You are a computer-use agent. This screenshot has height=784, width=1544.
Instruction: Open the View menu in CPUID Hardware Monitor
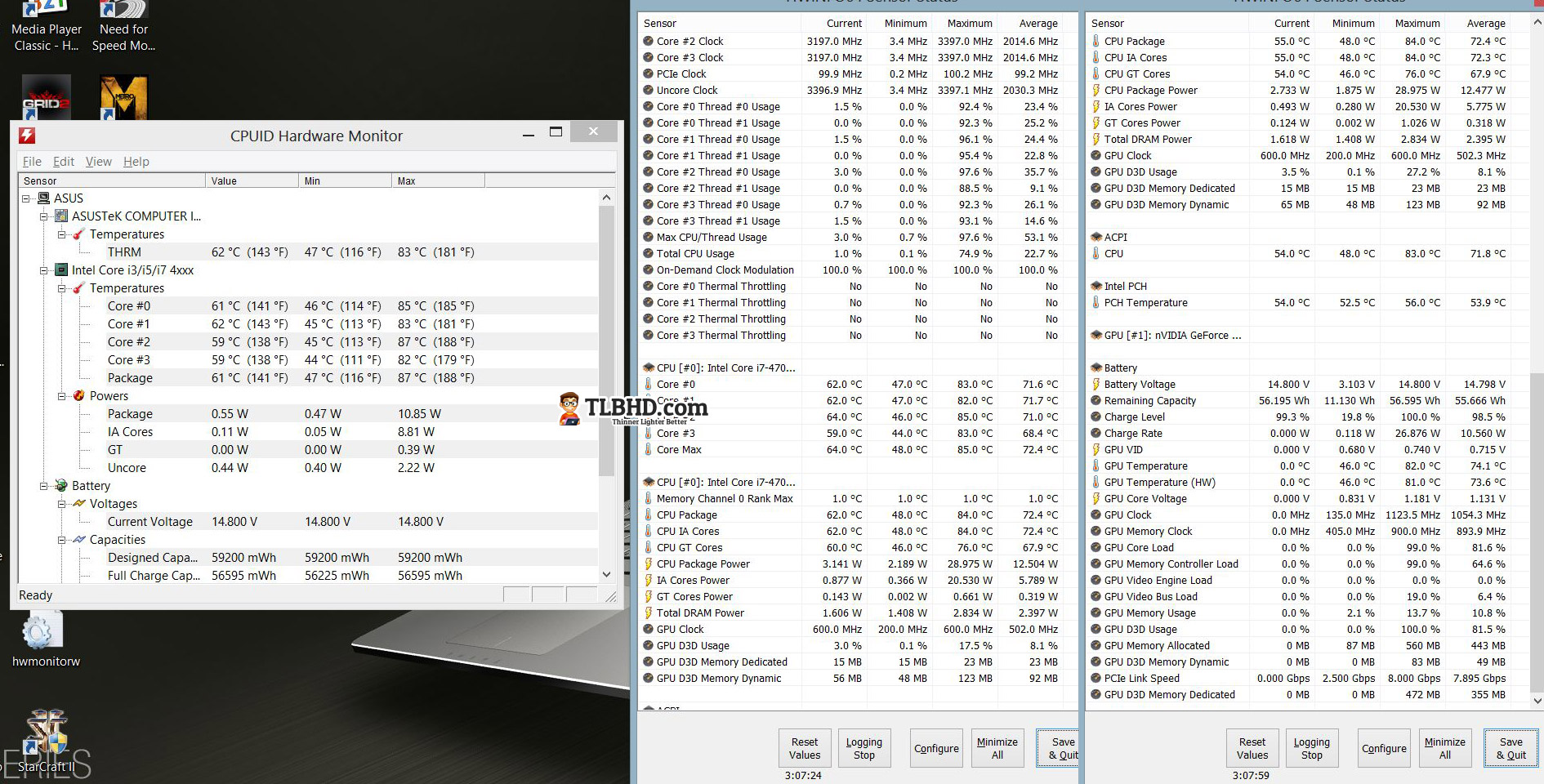(x=99, y=162)
